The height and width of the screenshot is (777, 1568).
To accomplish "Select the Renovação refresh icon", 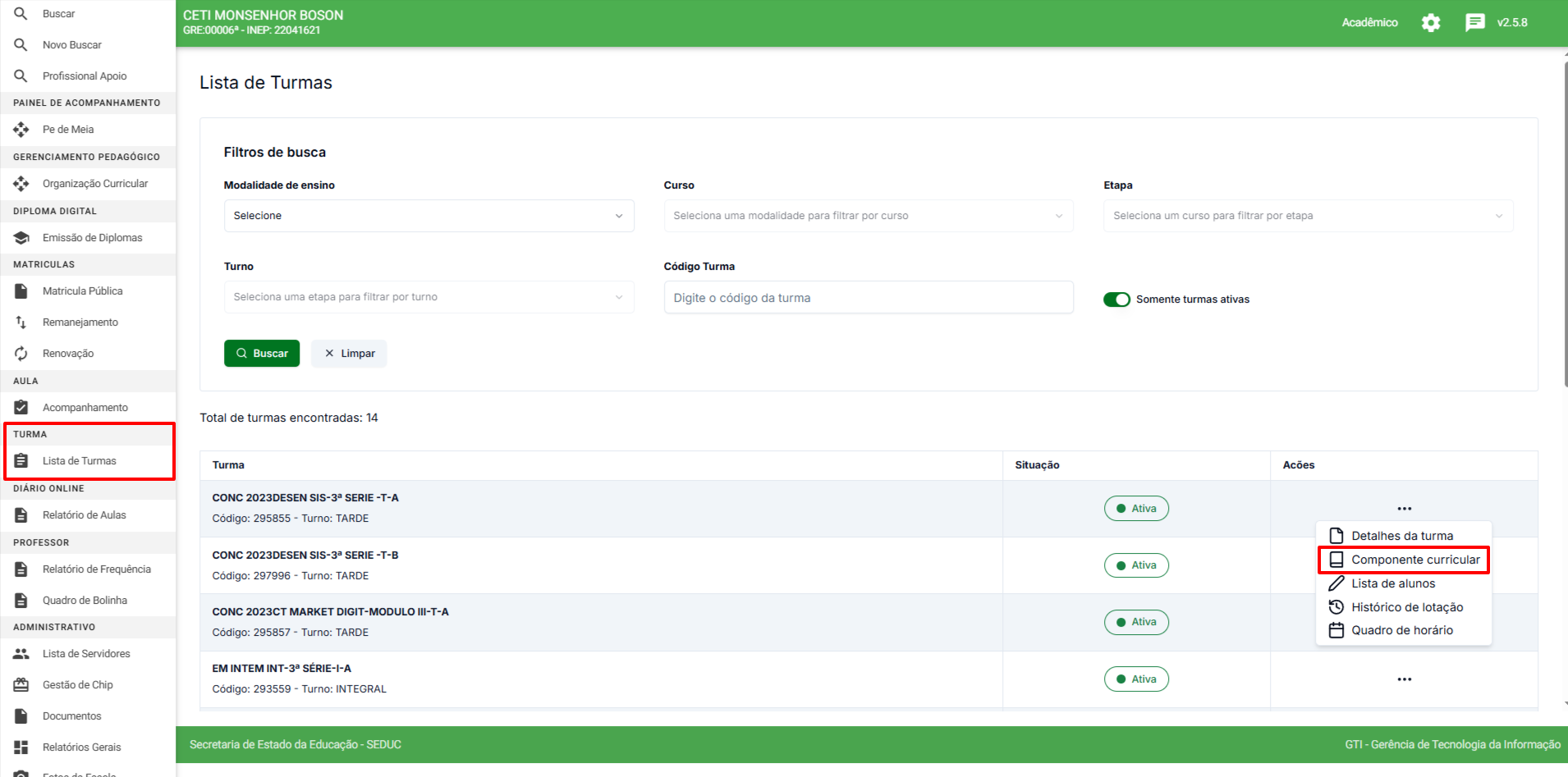I will click(x=21, y=354).
